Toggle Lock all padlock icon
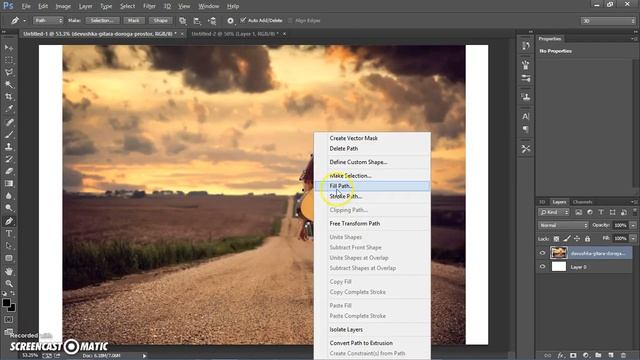Screen dimensions: 640x360 click(x=587, y=238)
